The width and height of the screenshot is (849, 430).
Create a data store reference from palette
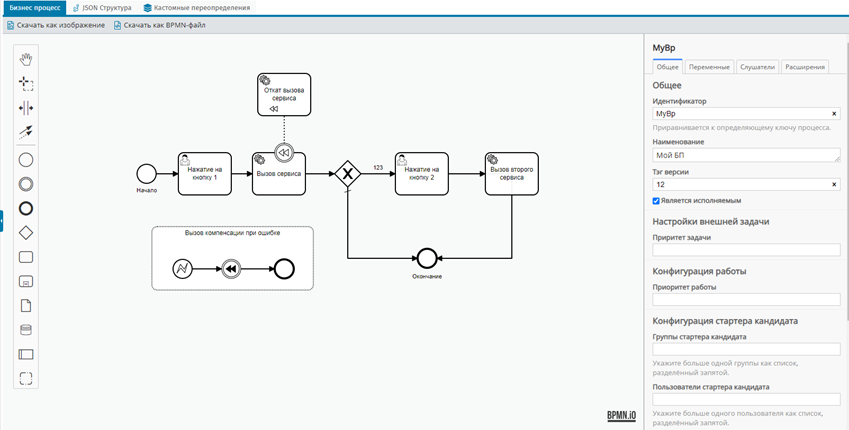click(x=26, y=330)
